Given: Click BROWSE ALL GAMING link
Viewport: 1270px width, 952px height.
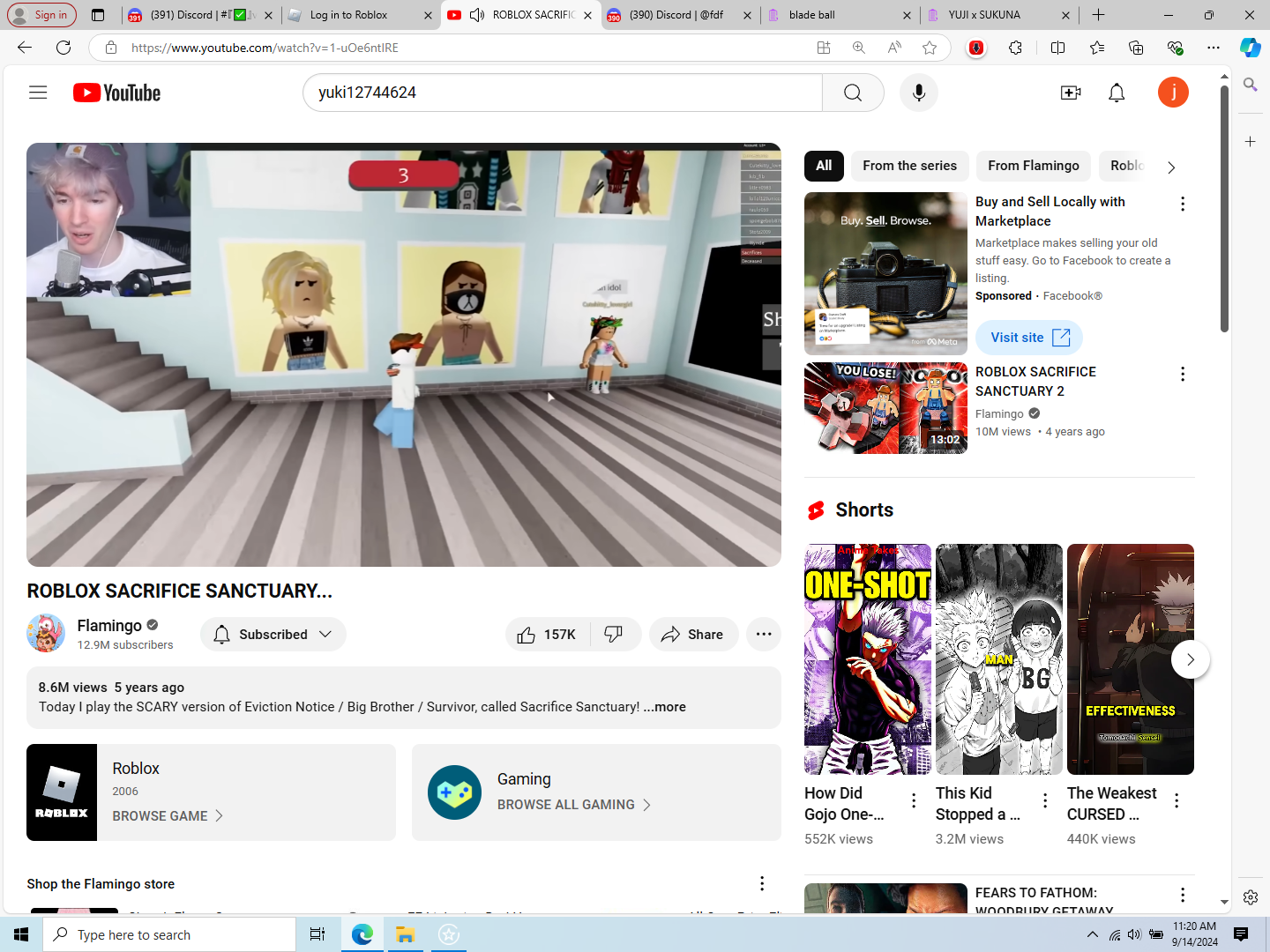Looking at the screenshot, I should pos(574,805).
